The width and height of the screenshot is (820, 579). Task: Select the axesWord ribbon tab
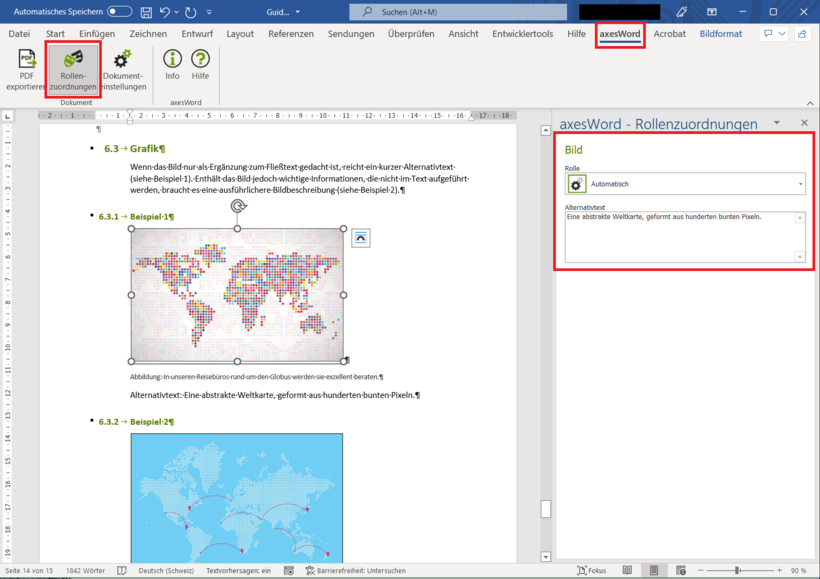(620, 33)
